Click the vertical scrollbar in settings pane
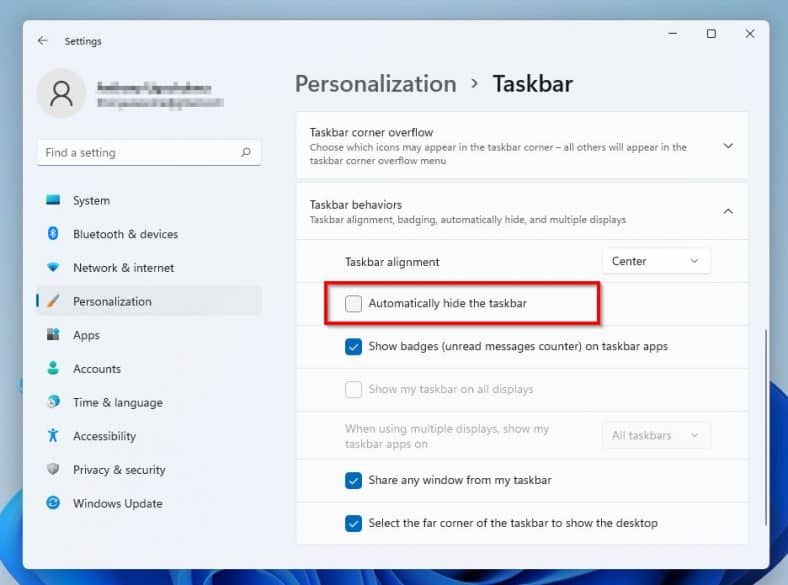Viewport: 788px width, 585px height. (x=765, y=427)
